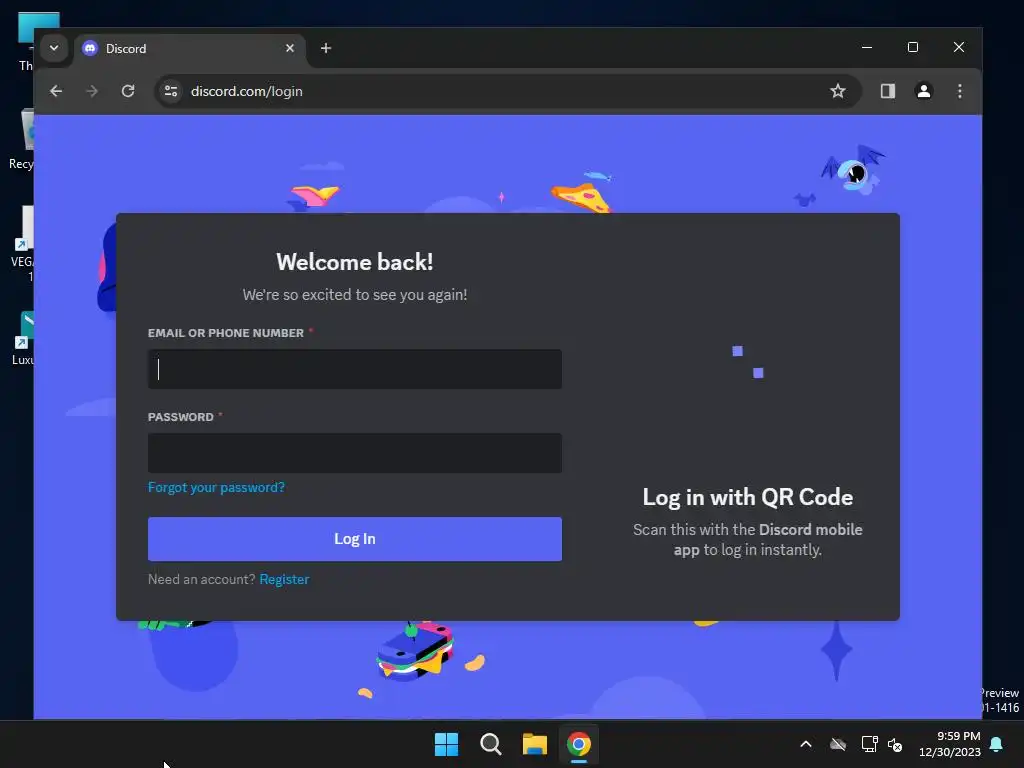Image resolution: width=1024 pixels, height=768 pixels.
Task: Select the Discord browser tab
Action: (189, 48)
